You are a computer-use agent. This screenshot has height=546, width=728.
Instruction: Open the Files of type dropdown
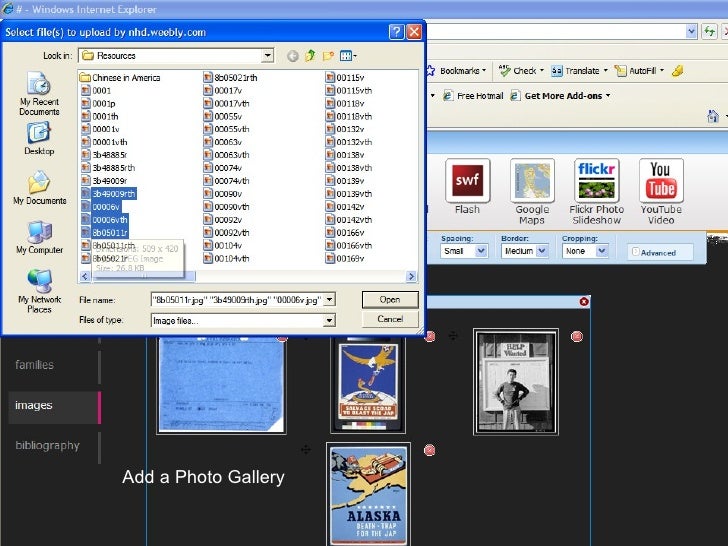328,321
